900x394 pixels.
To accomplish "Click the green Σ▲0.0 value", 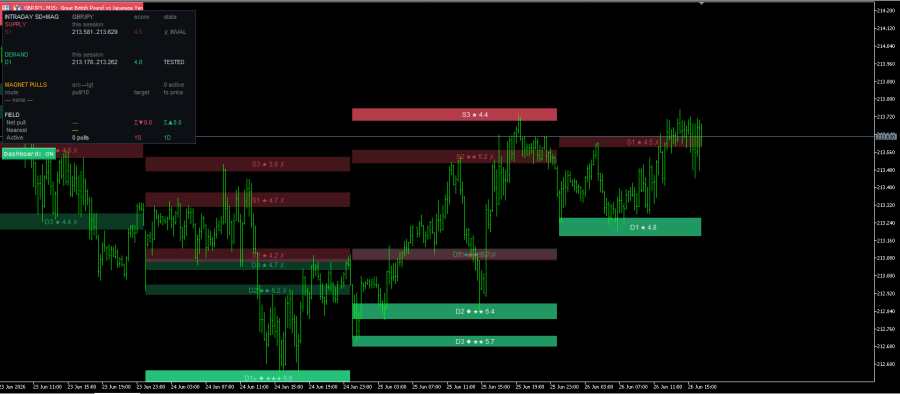I will (172, 122).
